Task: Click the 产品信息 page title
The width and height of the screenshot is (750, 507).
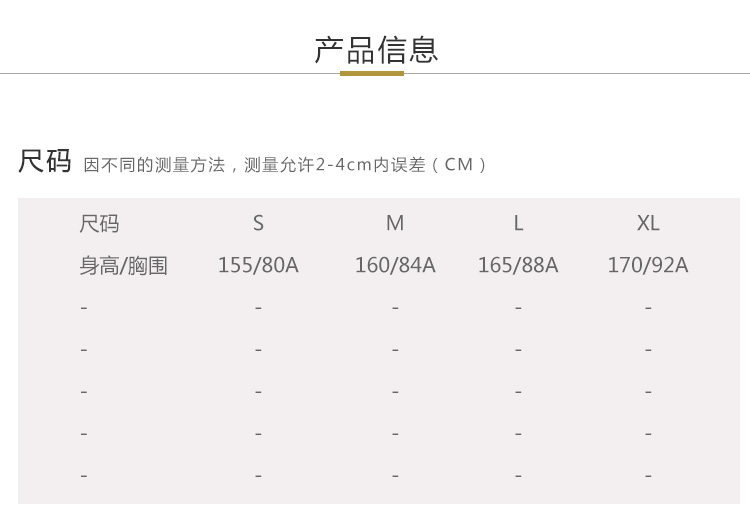Action: 376,49
